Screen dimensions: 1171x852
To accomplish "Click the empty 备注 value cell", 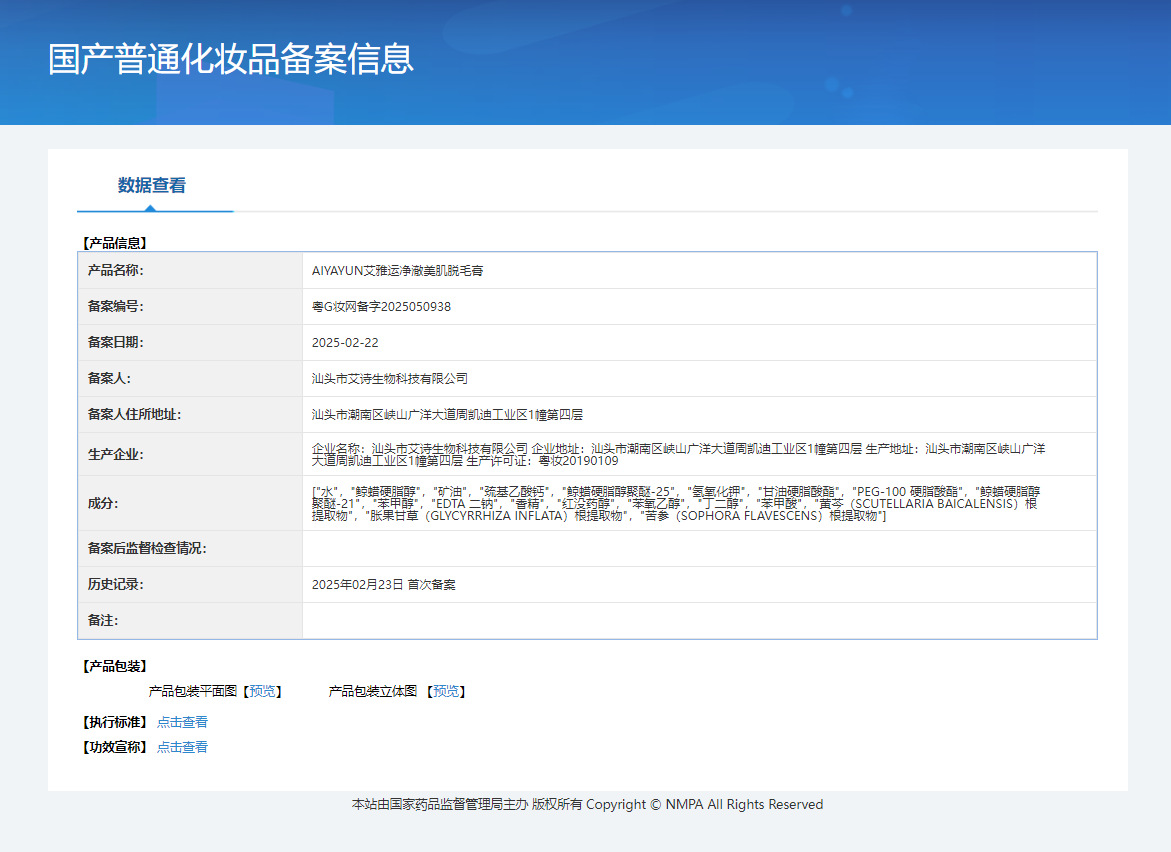I will click(x=698, y=621).
